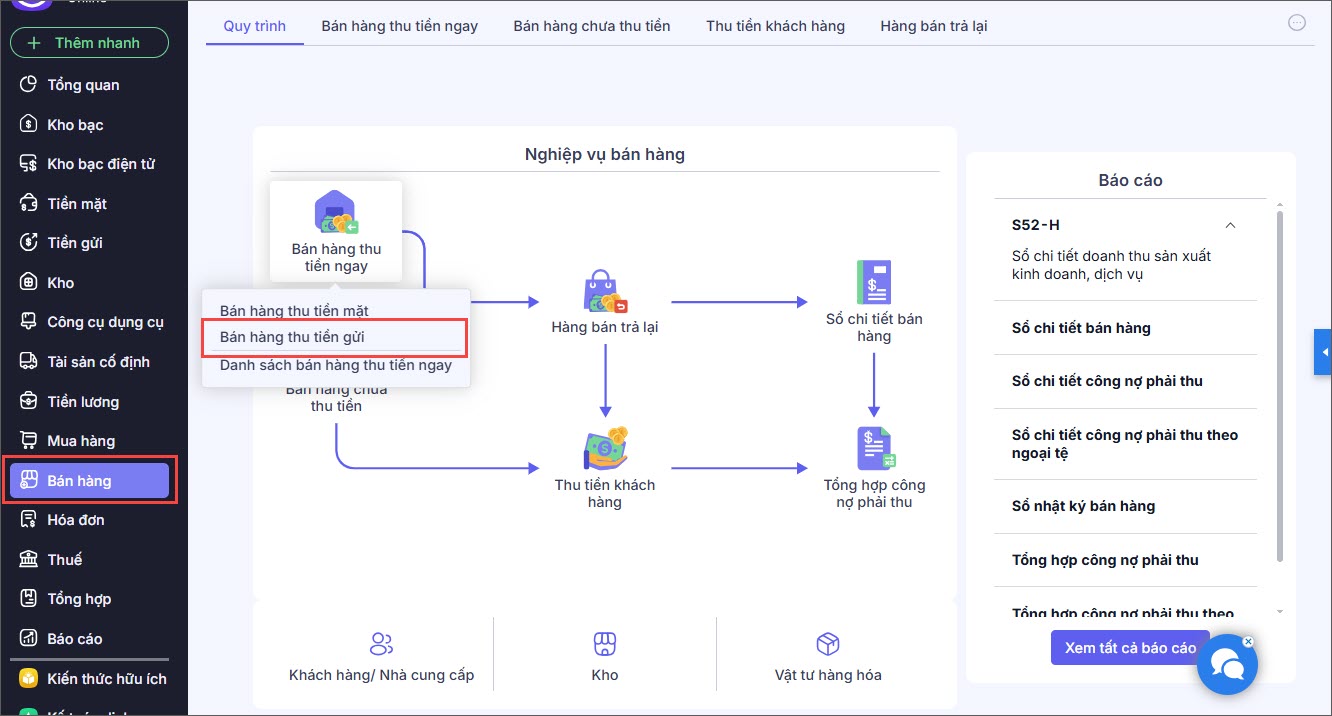Open Sổ nhật ký bán hàng report

coord(1083,506)
